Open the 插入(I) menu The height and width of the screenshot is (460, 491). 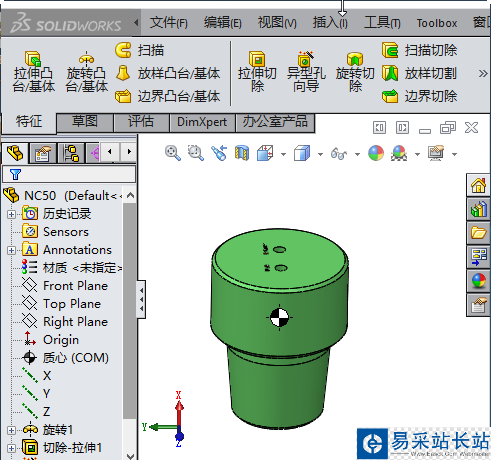pyautogui.click(x=330, y=23)
